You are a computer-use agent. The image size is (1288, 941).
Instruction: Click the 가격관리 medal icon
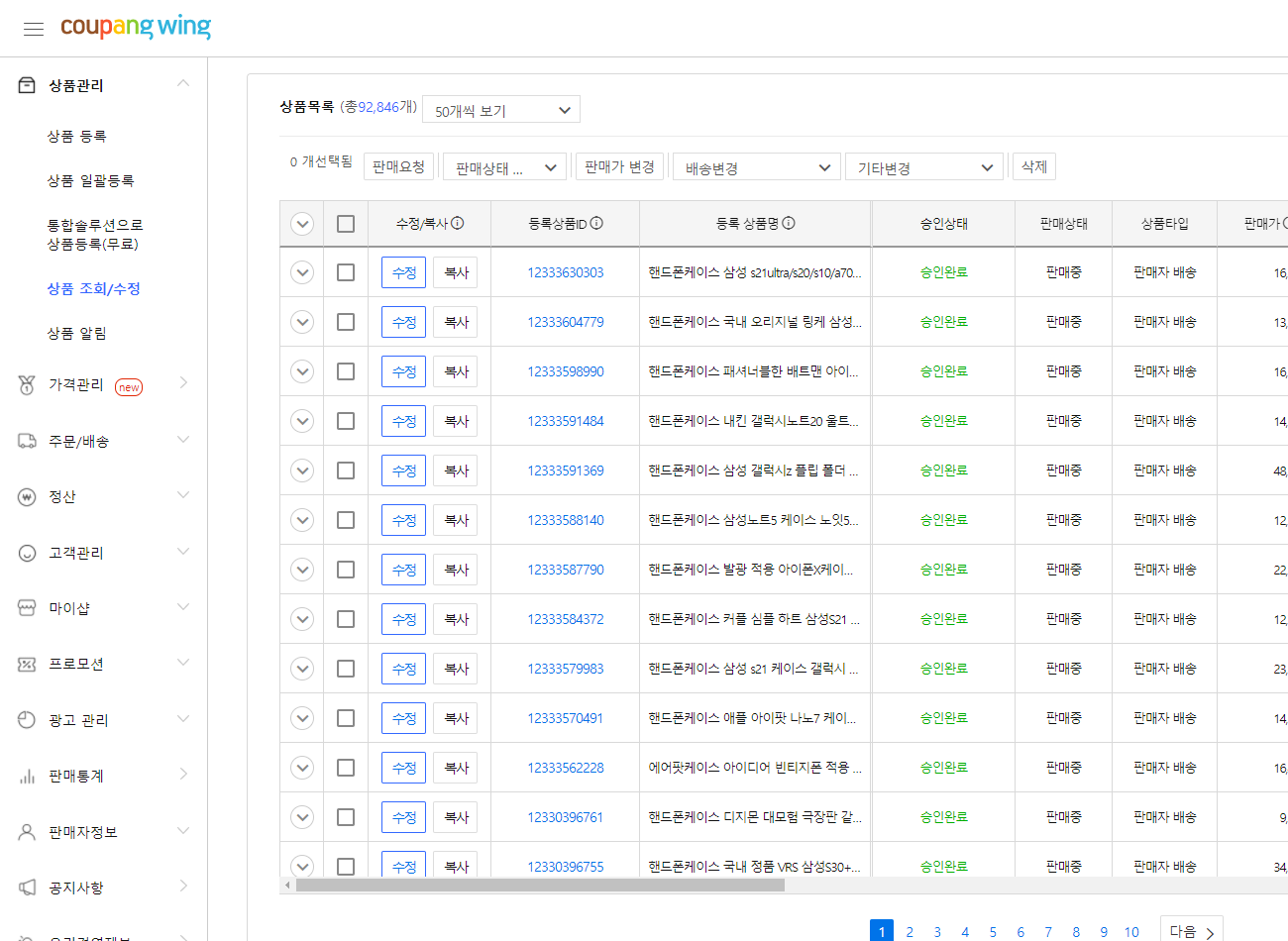pos(27,384)
